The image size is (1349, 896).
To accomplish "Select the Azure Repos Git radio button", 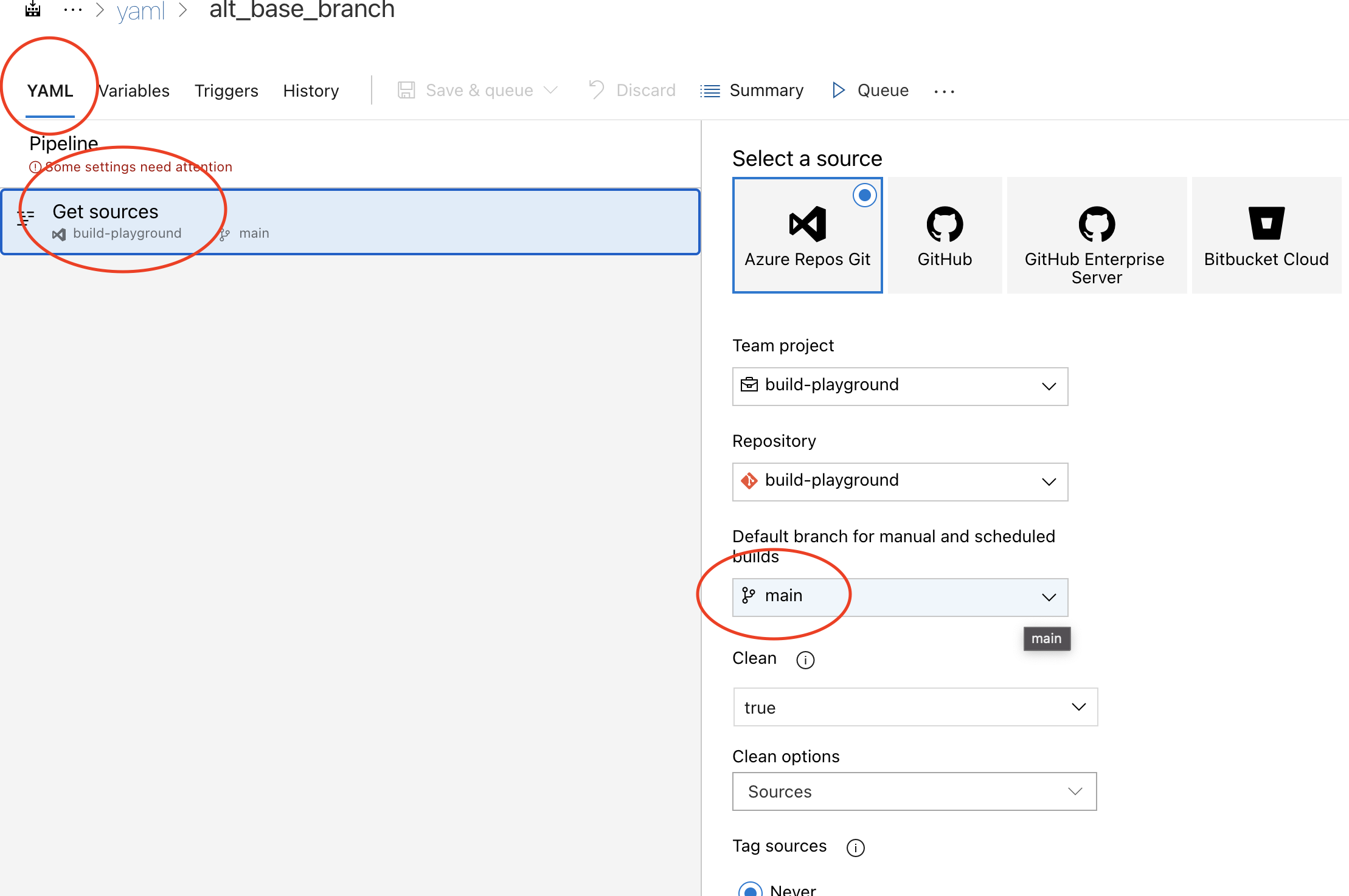I will point(864,195).
